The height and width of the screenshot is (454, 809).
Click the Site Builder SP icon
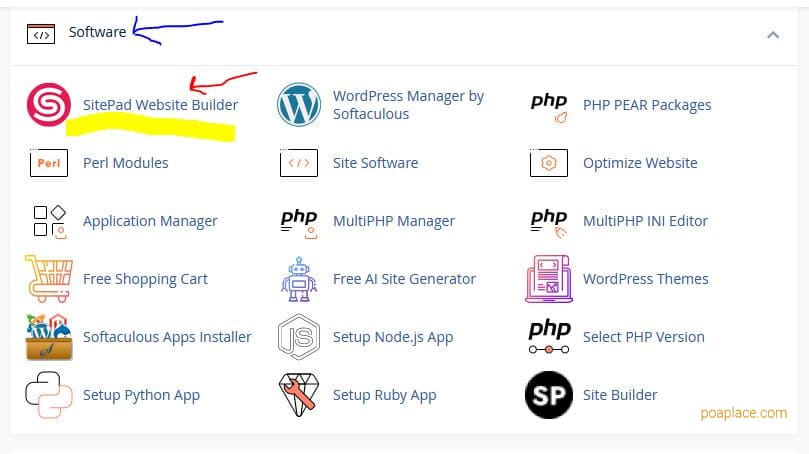[x=549, y=395]
